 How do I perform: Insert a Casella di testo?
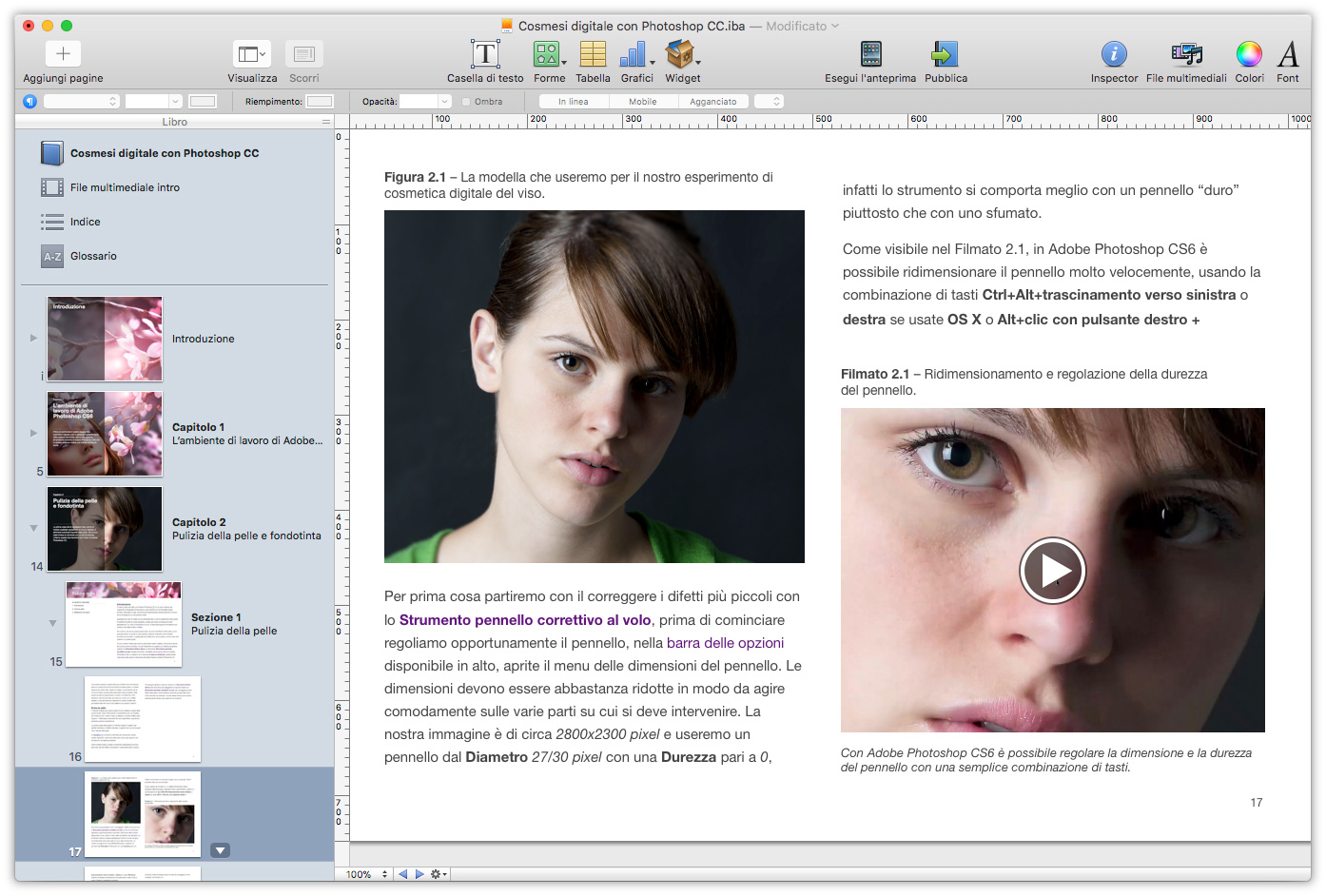pyautogui.click(x=485, y=54)
